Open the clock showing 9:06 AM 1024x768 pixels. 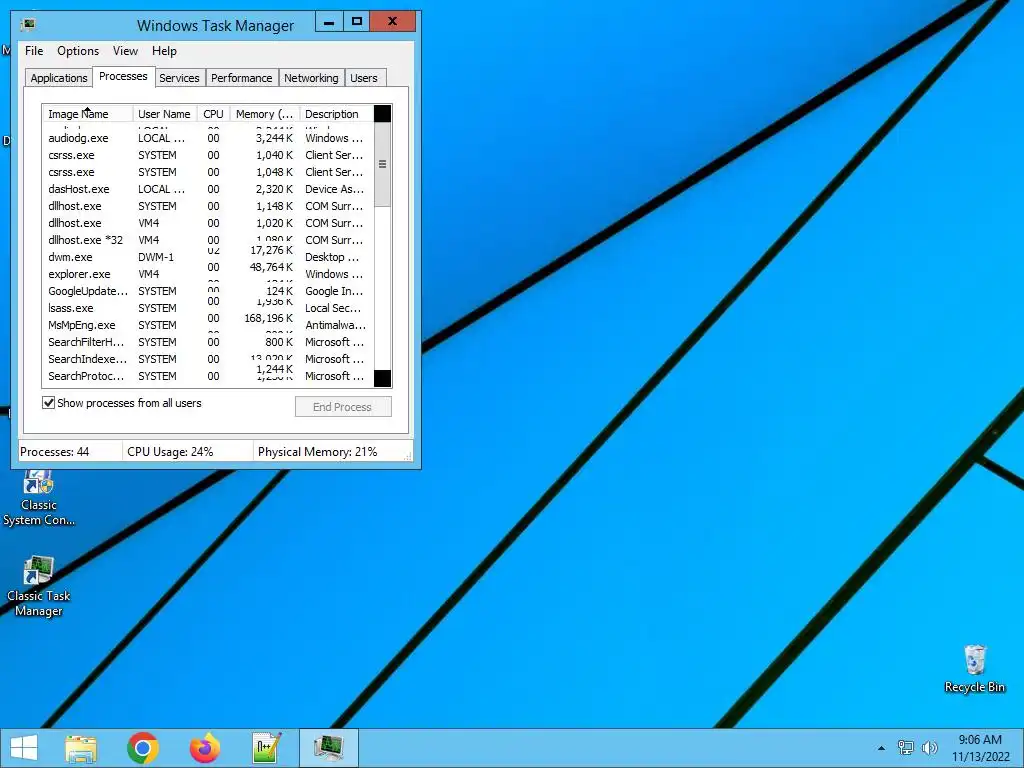pos(980,748)
